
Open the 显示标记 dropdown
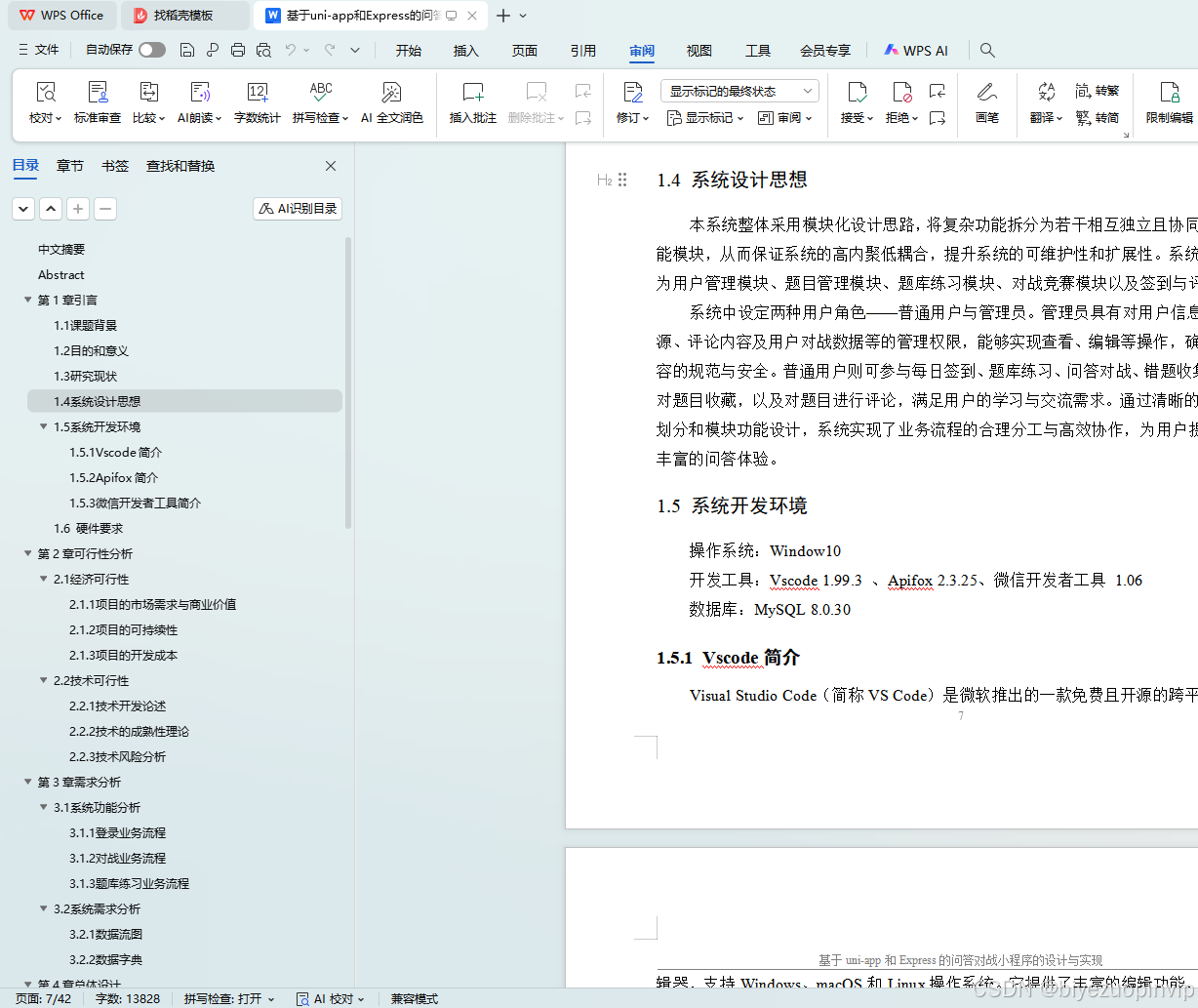[705, 118]
